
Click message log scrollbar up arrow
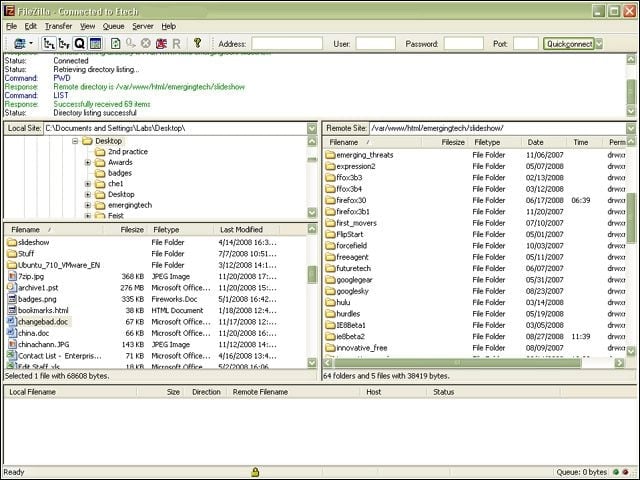631,60
